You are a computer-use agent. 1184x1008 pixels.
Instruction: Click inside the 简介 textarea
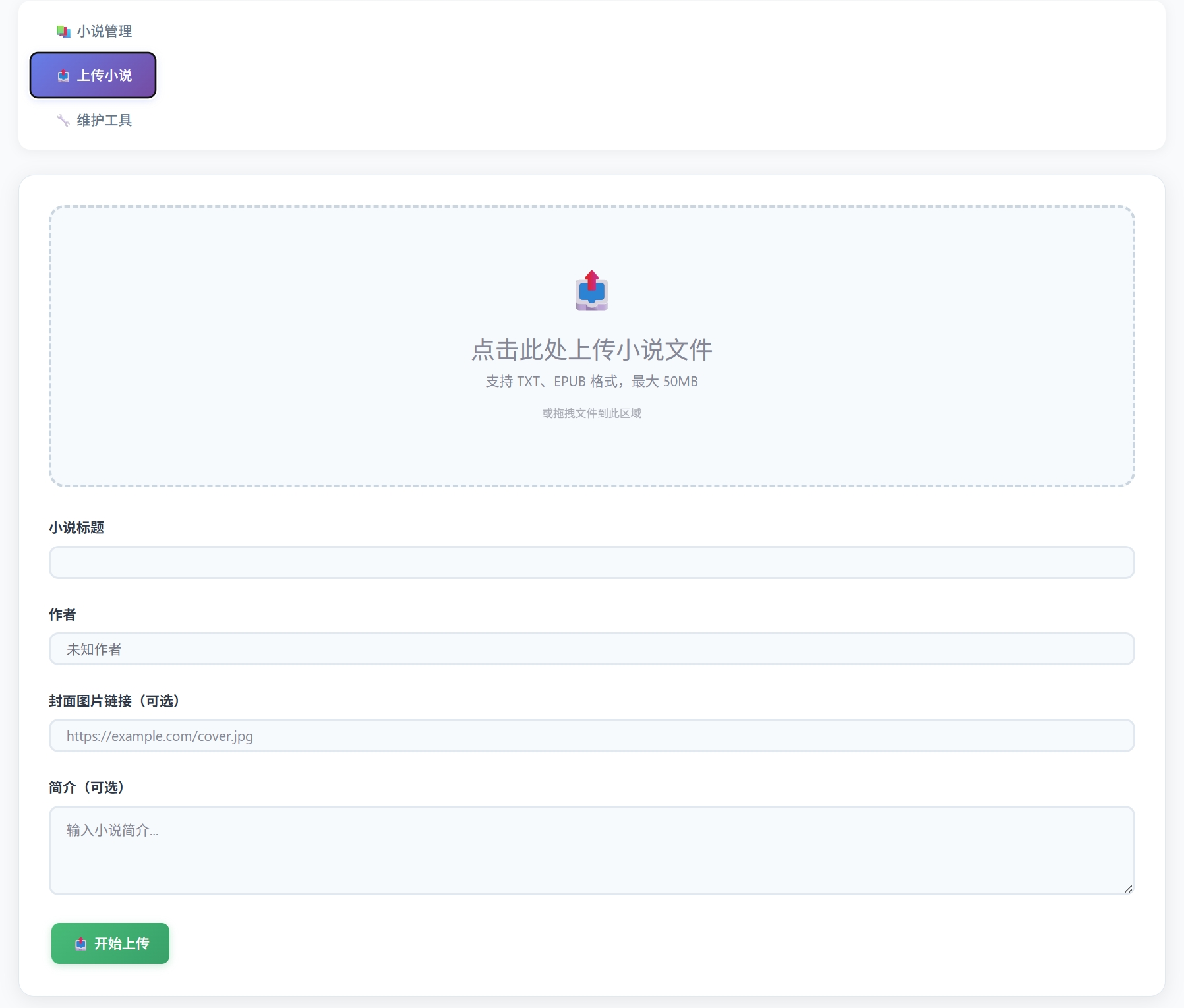(591, 850)
